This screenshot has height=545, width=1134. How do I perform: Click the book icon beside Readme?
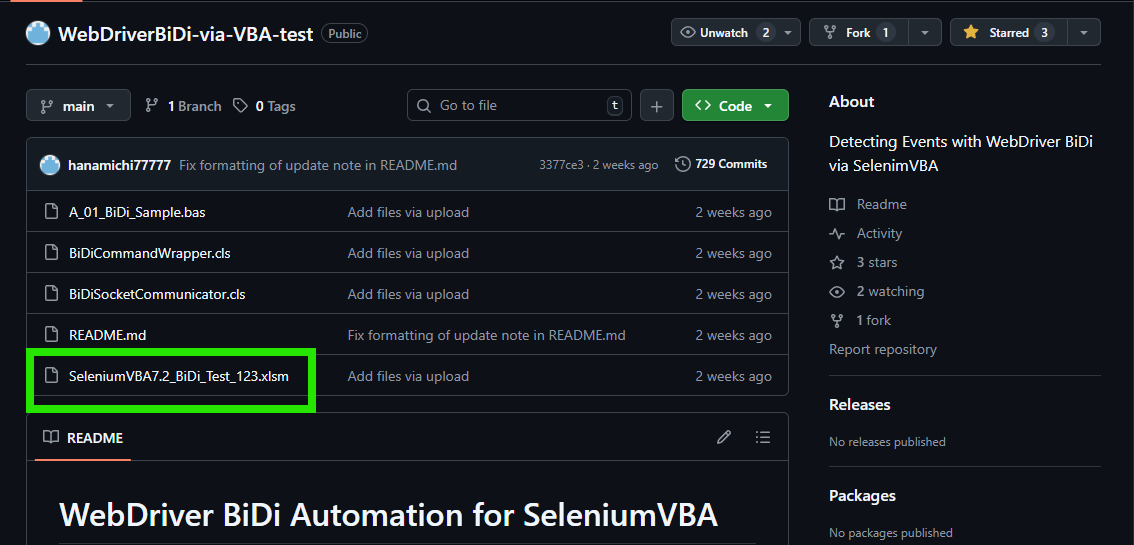point(837,205)
